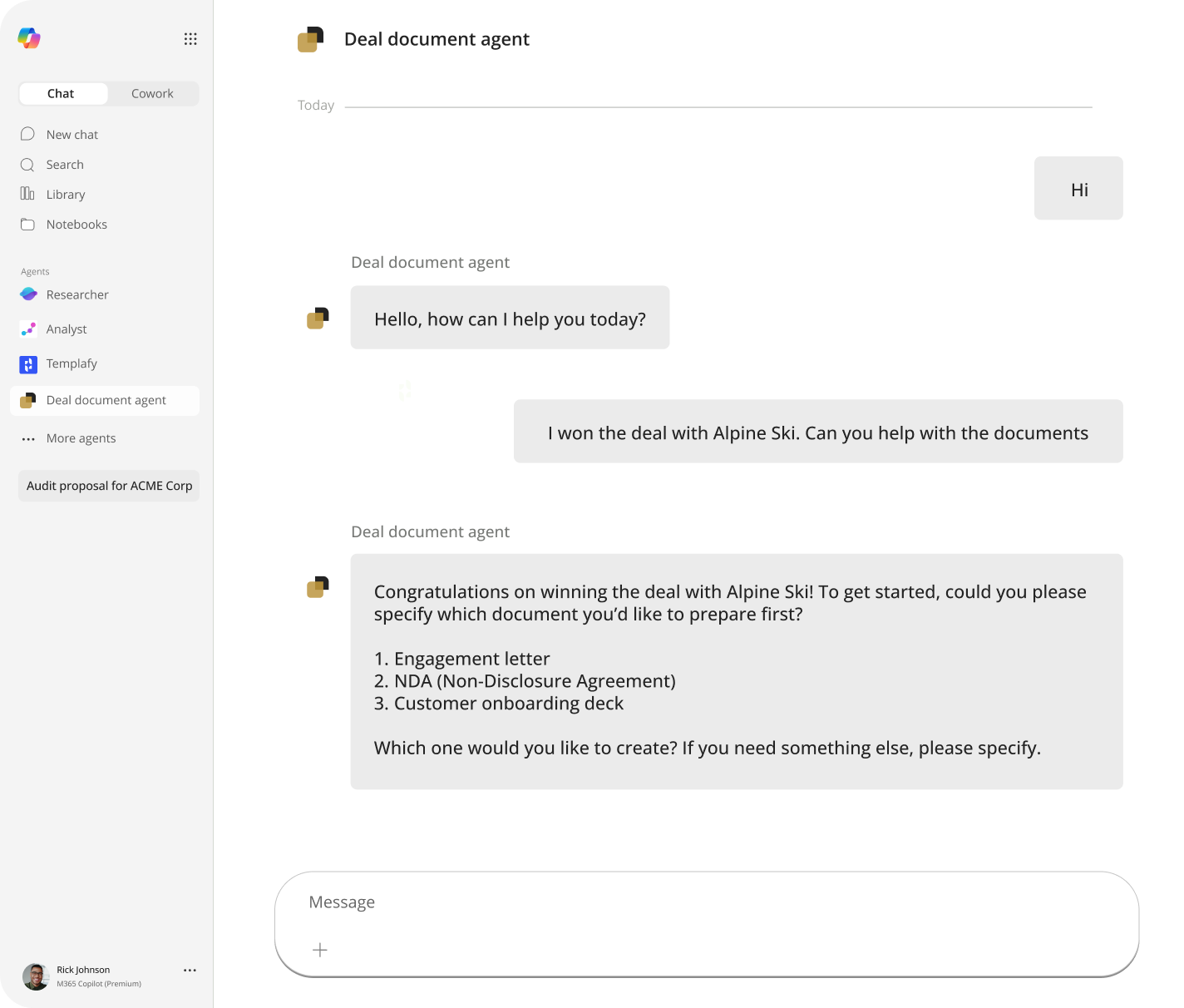The width and height of the screenshot is (1184, 1008).
Task: Open Audit proposal for ACME Corp chat
Action: [x=109, y=486]
